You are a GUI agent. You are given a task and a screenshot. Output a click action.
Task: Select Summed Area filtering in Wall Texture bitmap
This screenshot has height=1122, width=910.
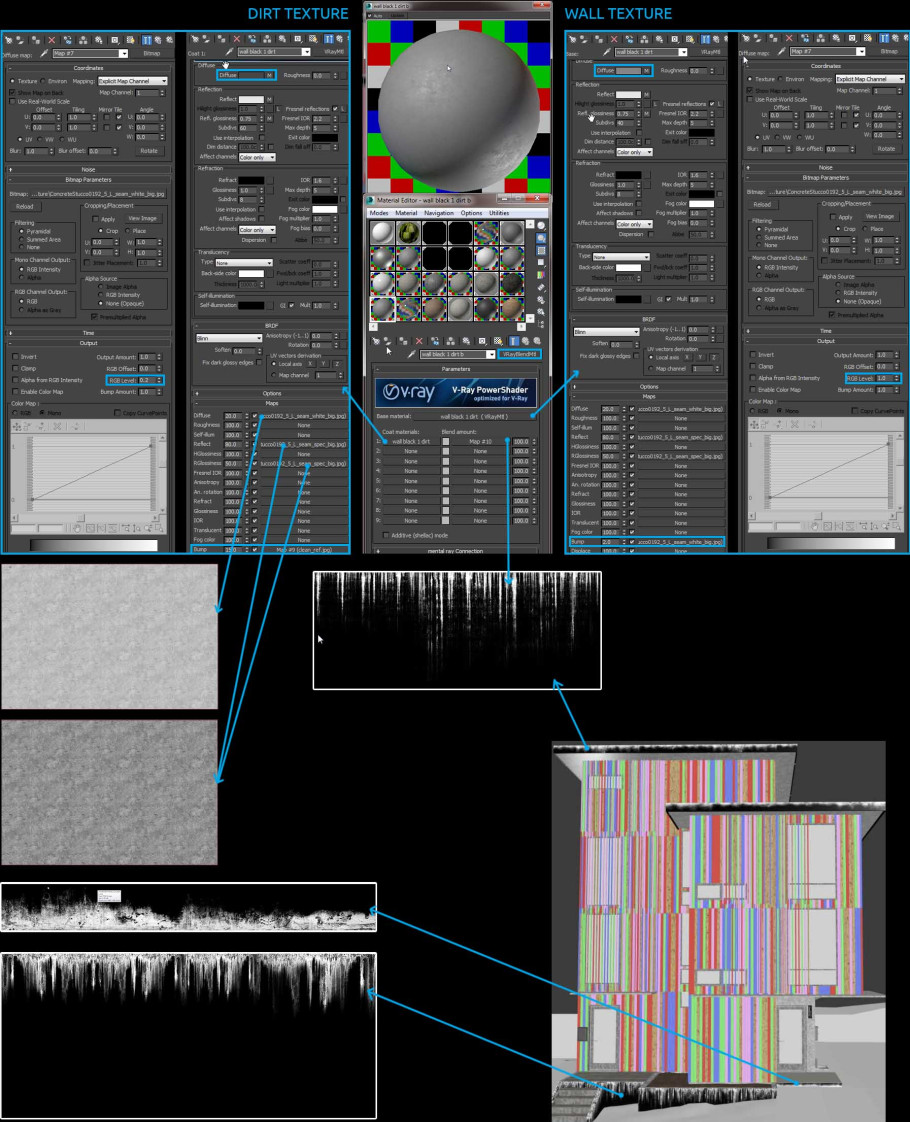pos(759,238)
